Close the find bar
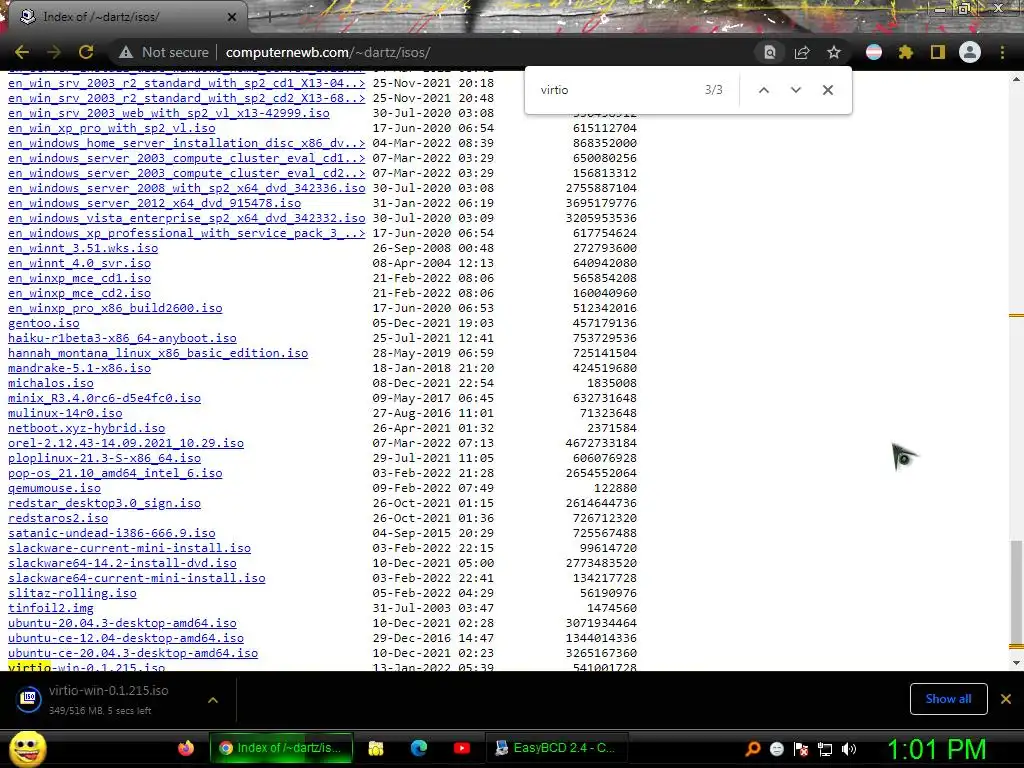 pos(827,90)
